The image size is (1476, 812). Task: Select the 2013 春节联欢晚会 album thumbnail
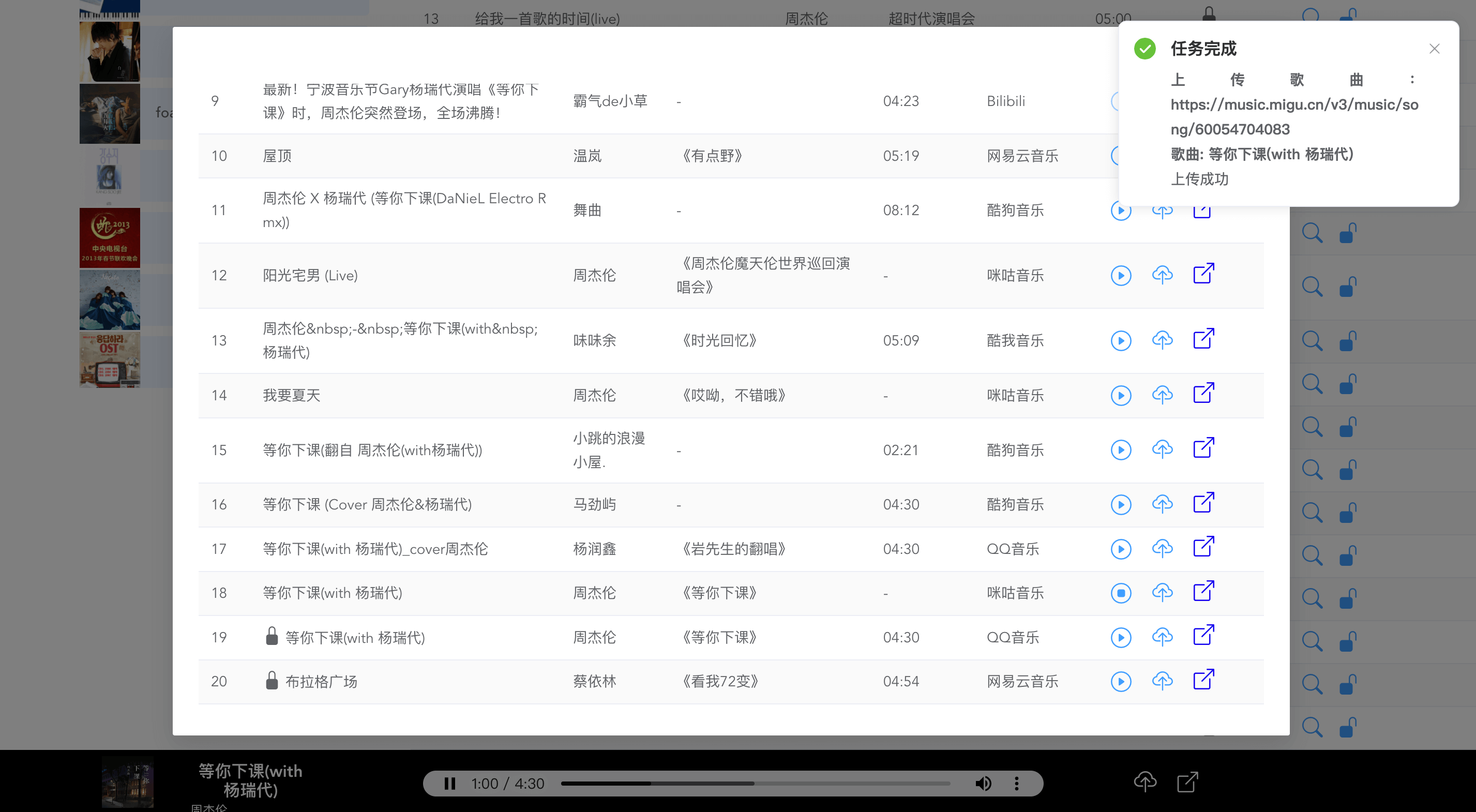pyautogui.click(x=110, y=237)
